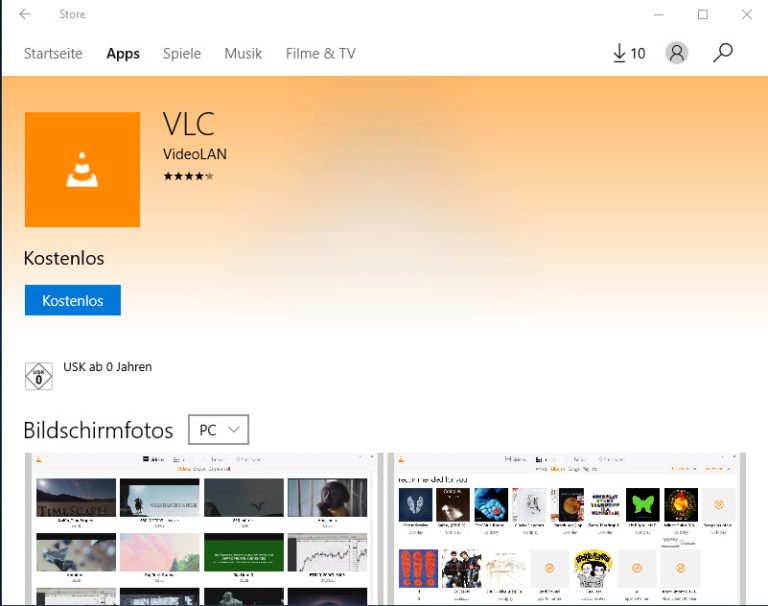Open the first screenshot showing video library
Viewport: 768px width, 606px height.
point(204,529)
